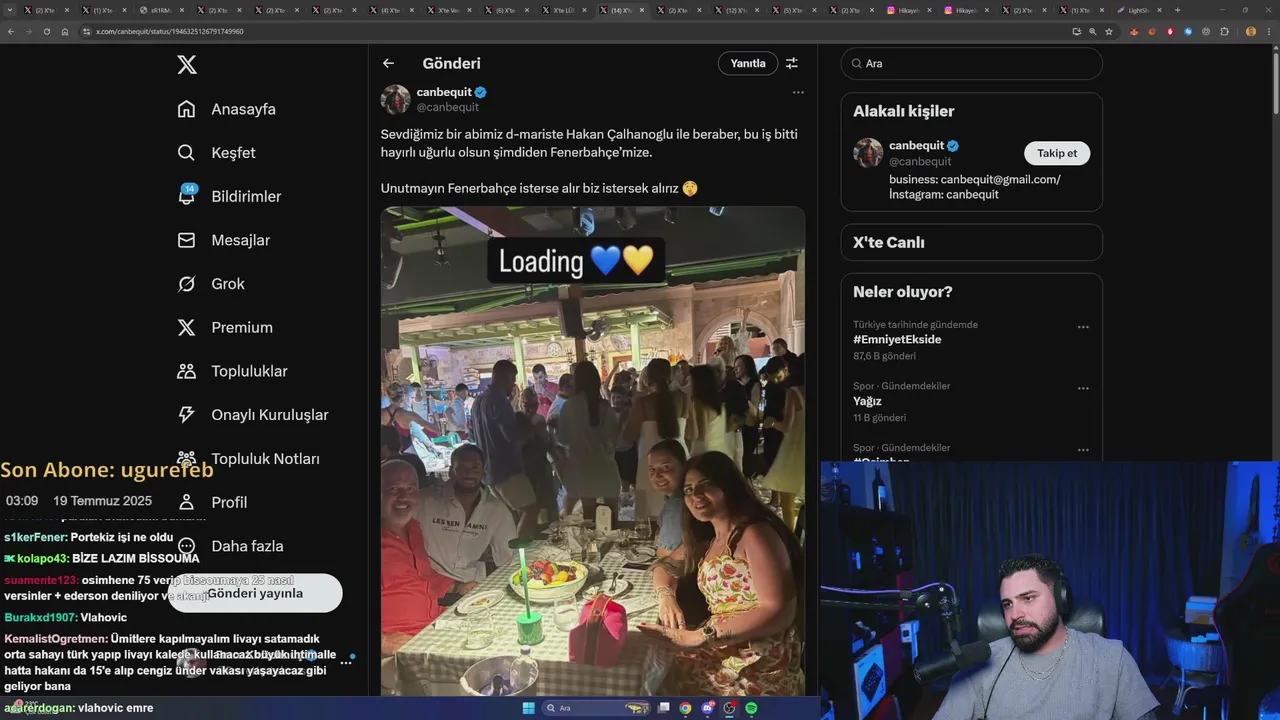The height and width of the screenshot is (720, 1280).
Task: Open Chrome profile avatar
Action: [1250, 31]
